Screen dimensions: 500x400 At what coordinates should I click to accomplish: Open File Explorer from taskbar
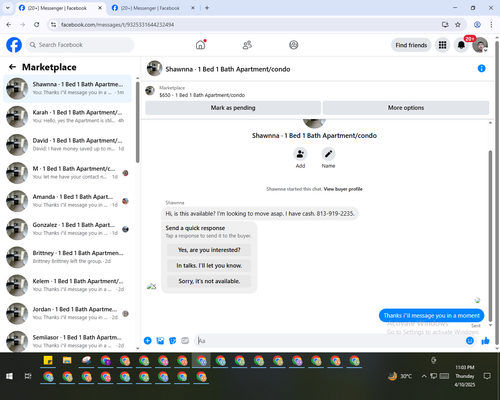click(67, 360)
